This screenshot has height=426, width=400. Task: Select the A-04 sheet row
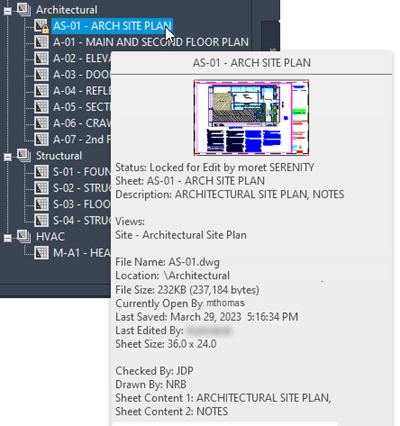tap(82, 91)
